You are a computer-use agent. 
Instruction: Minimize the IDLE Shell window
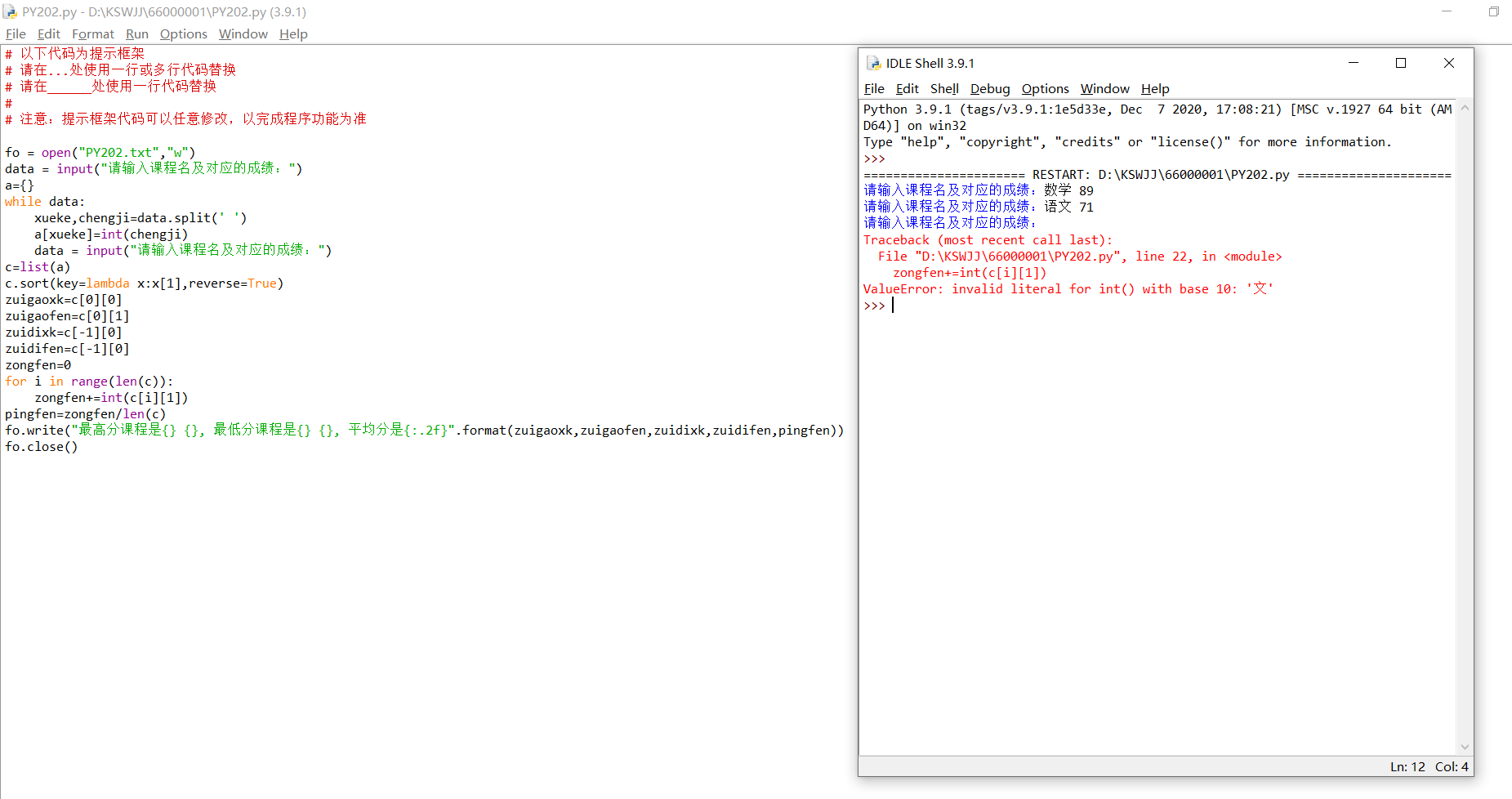(x=1354, y=63)
